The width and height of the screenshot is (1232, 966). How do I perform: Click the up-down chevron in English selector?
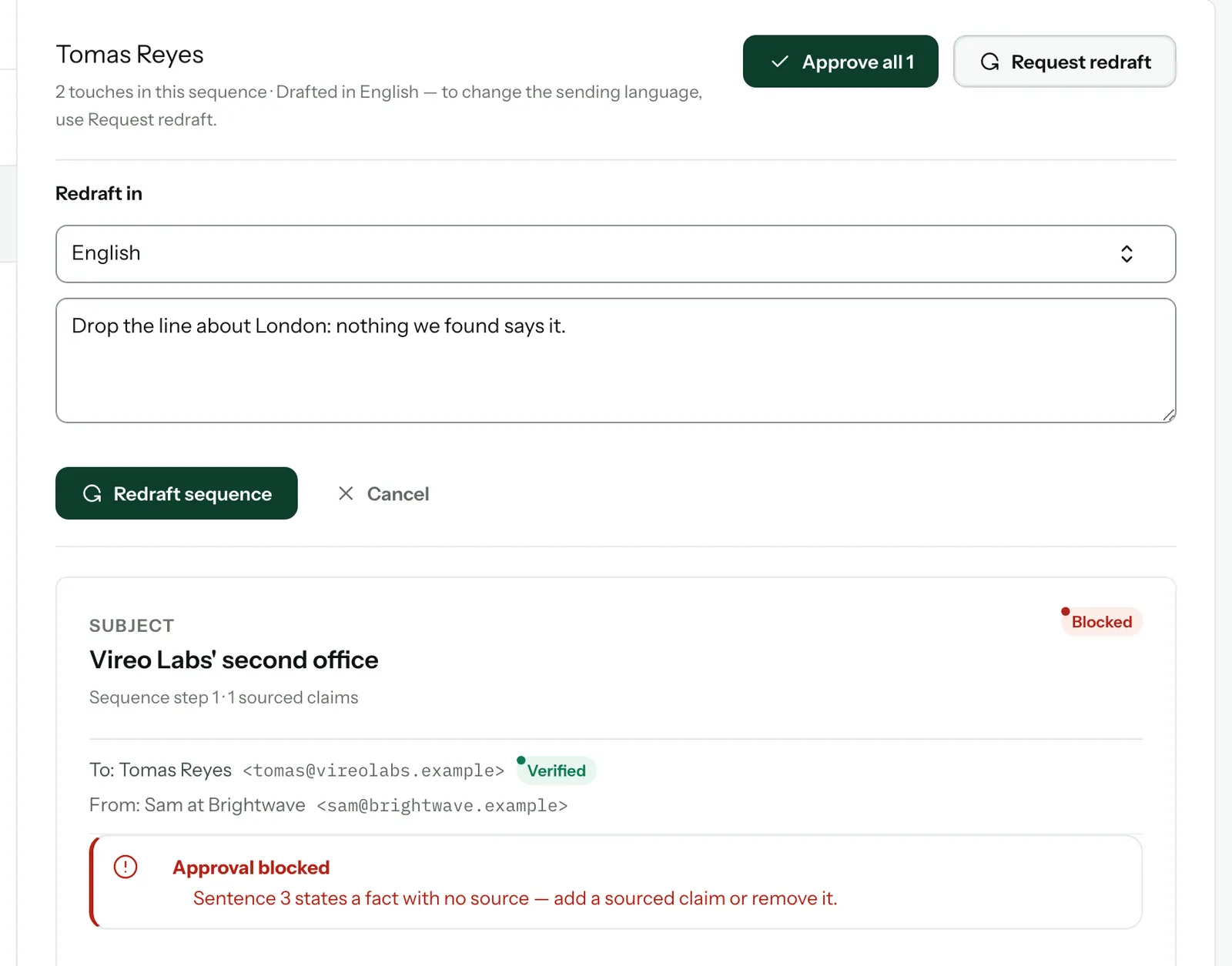1127,254
